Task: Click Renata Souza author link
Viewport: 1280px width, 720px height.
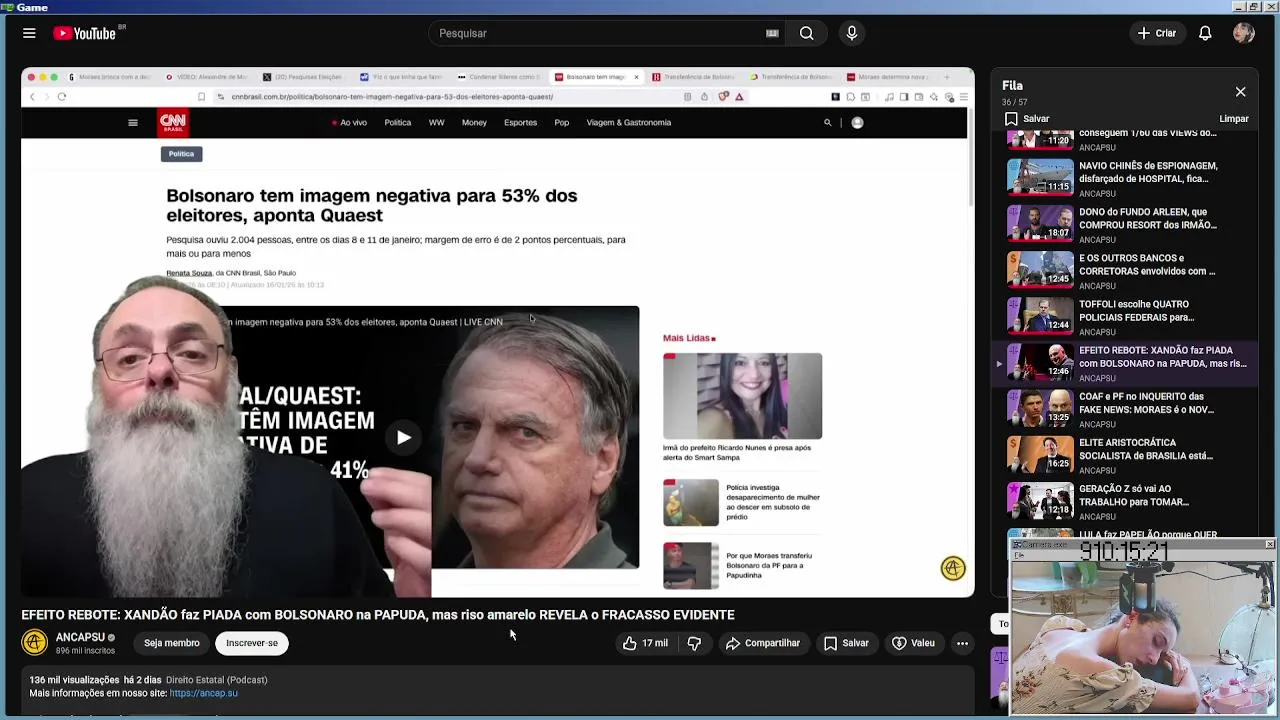Action: pos(189,273)
